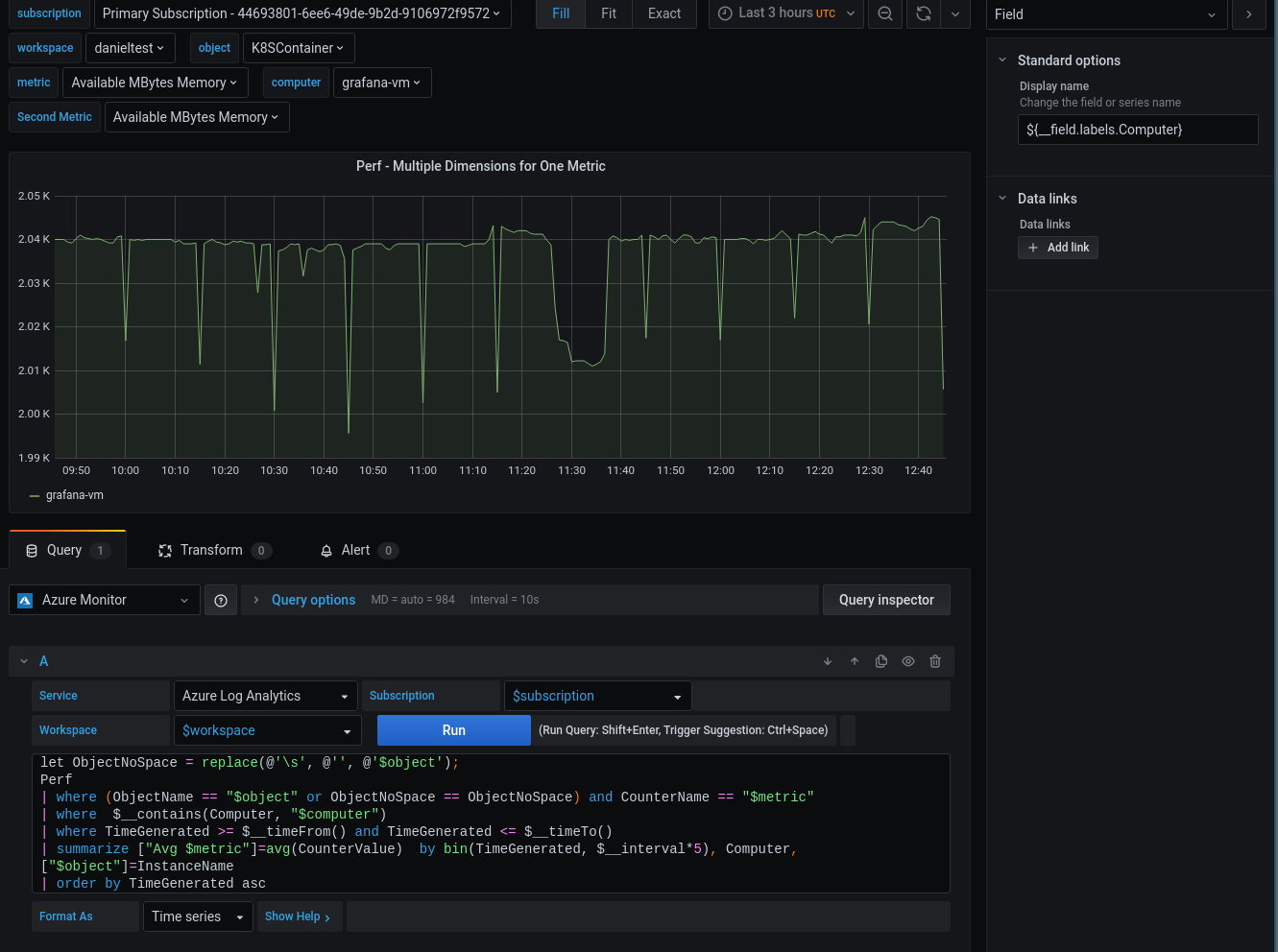The image size is (1278, 952).
Task: Switch to the Alert tab
Action: pos(356,550)
